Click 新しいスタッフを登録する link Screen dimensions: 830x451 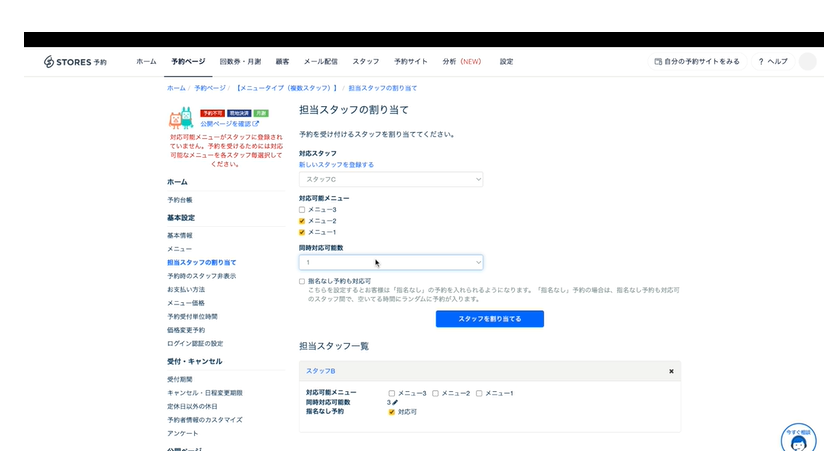point(336,164)
